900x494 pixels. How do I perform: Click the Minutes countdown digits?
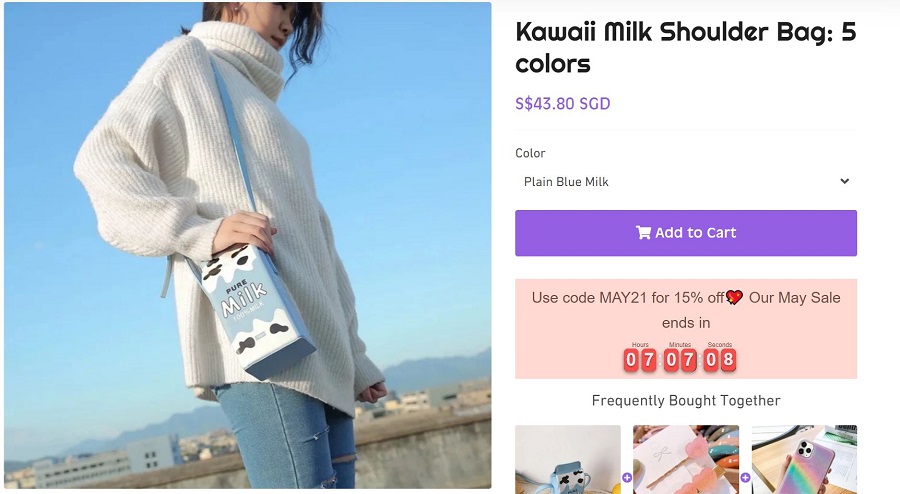point(680,360)
